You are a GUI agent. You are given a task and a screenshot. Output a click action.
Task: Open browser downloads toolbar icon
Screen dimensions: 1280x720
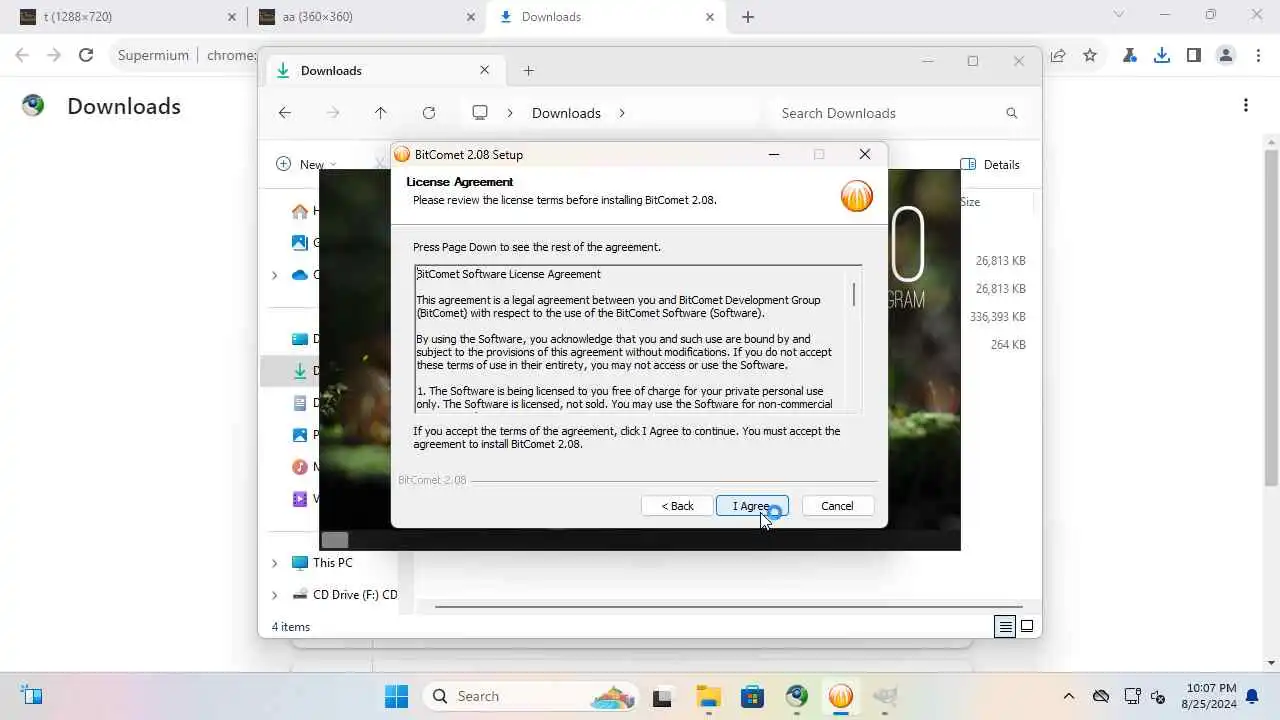point(1162,56)
